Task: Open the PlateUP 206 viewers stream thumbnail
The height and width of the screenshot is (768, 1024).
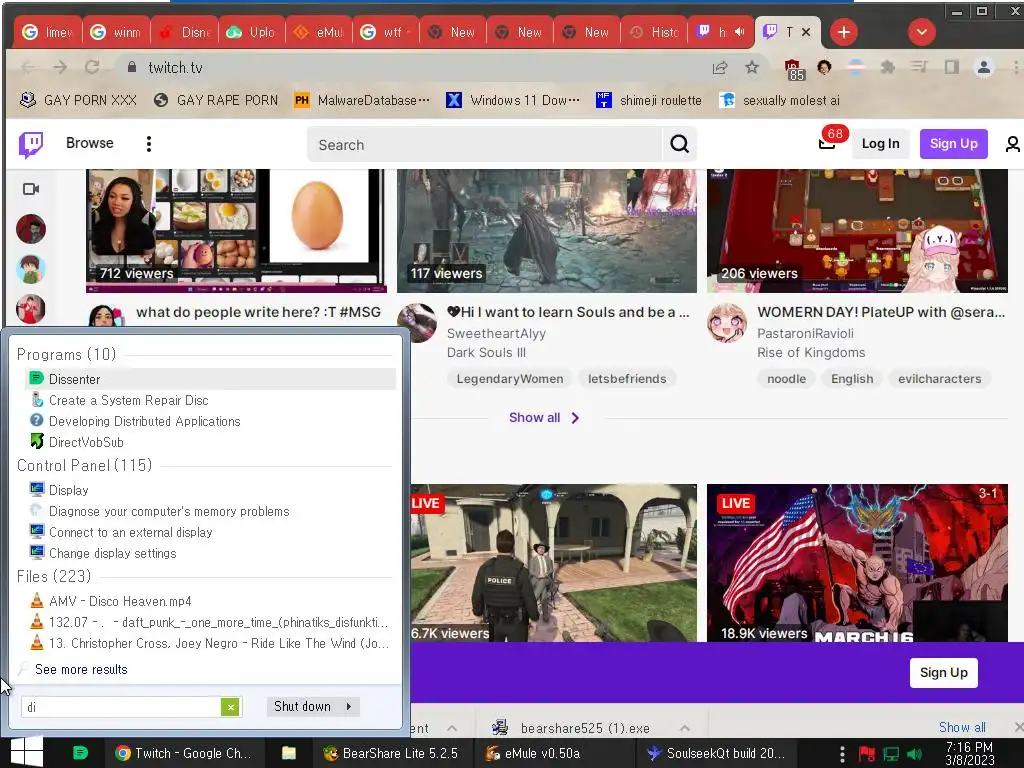Action: (857, 231)
